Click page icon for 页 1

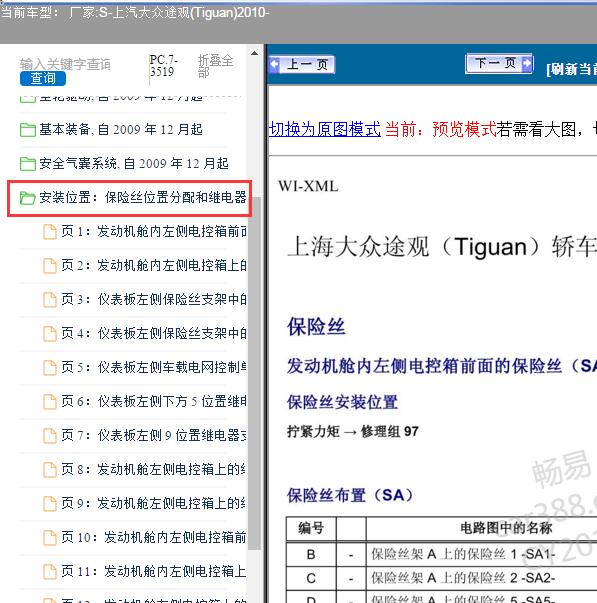tap(50, 232)
